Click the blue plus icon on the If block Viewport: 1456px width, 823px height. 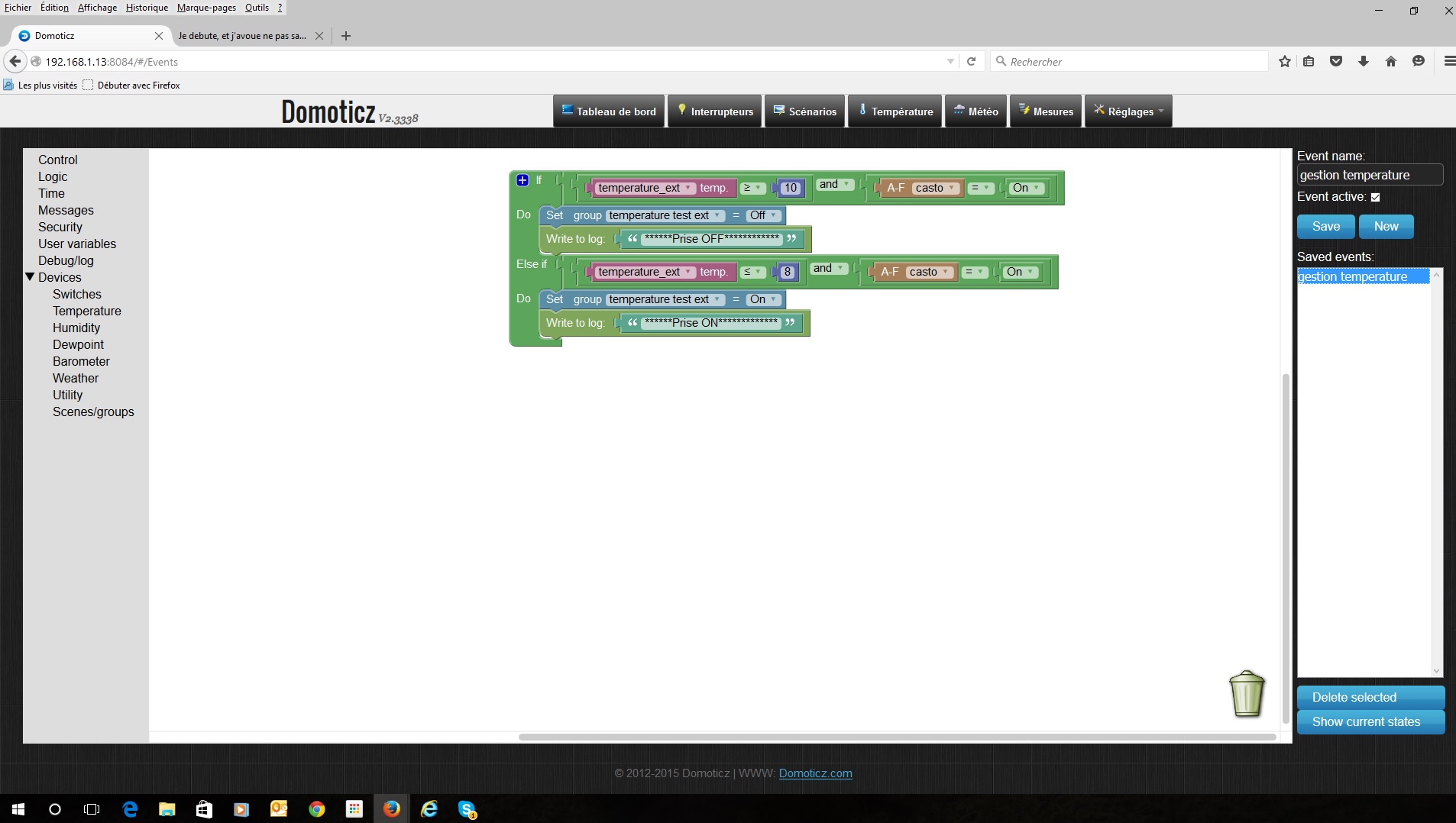point(523,180)
